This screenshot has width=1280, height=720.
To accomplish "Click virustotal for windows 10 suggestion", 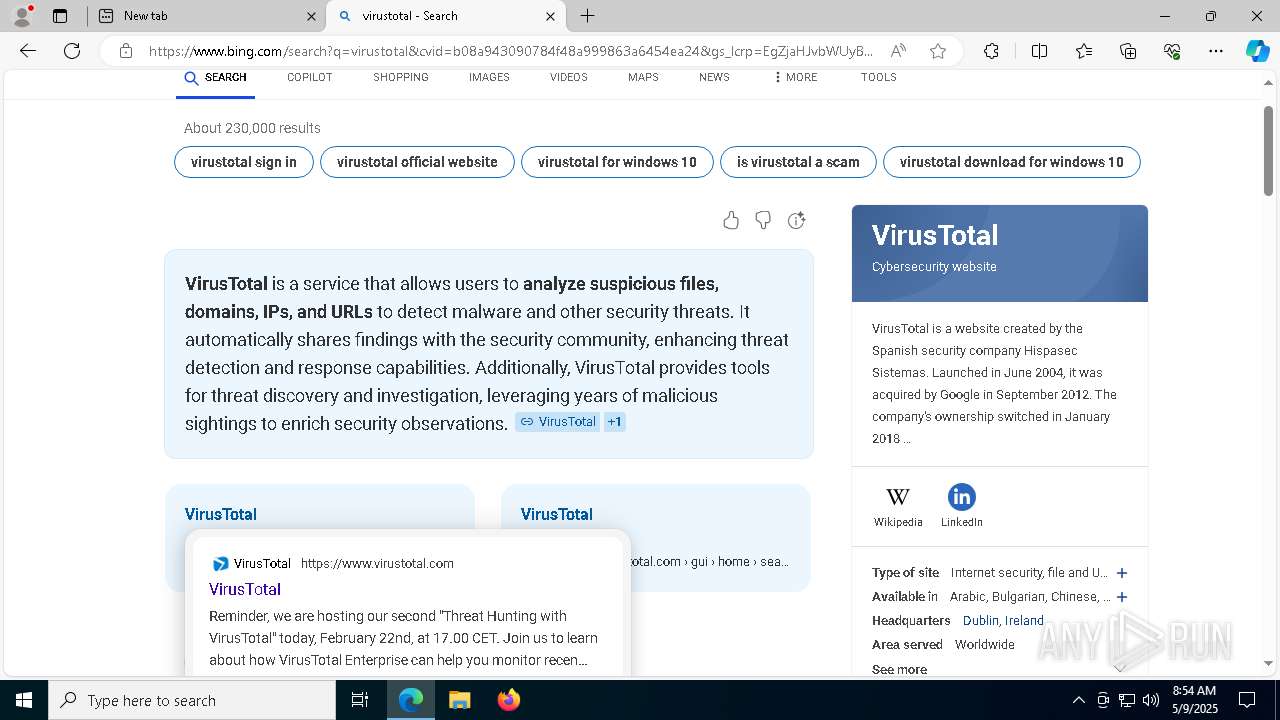I will [x=617, y=162].
